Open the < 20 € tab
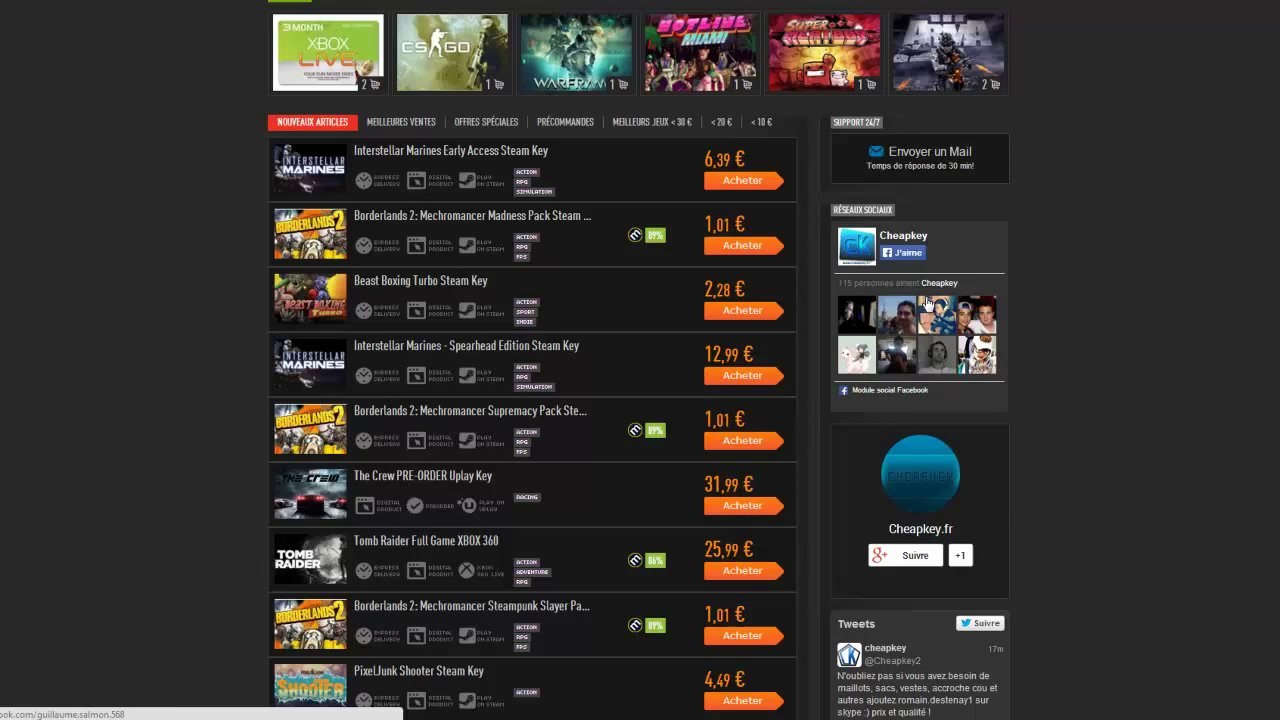Viewport: 1280px width, 720px height. [x=721, y=122]
